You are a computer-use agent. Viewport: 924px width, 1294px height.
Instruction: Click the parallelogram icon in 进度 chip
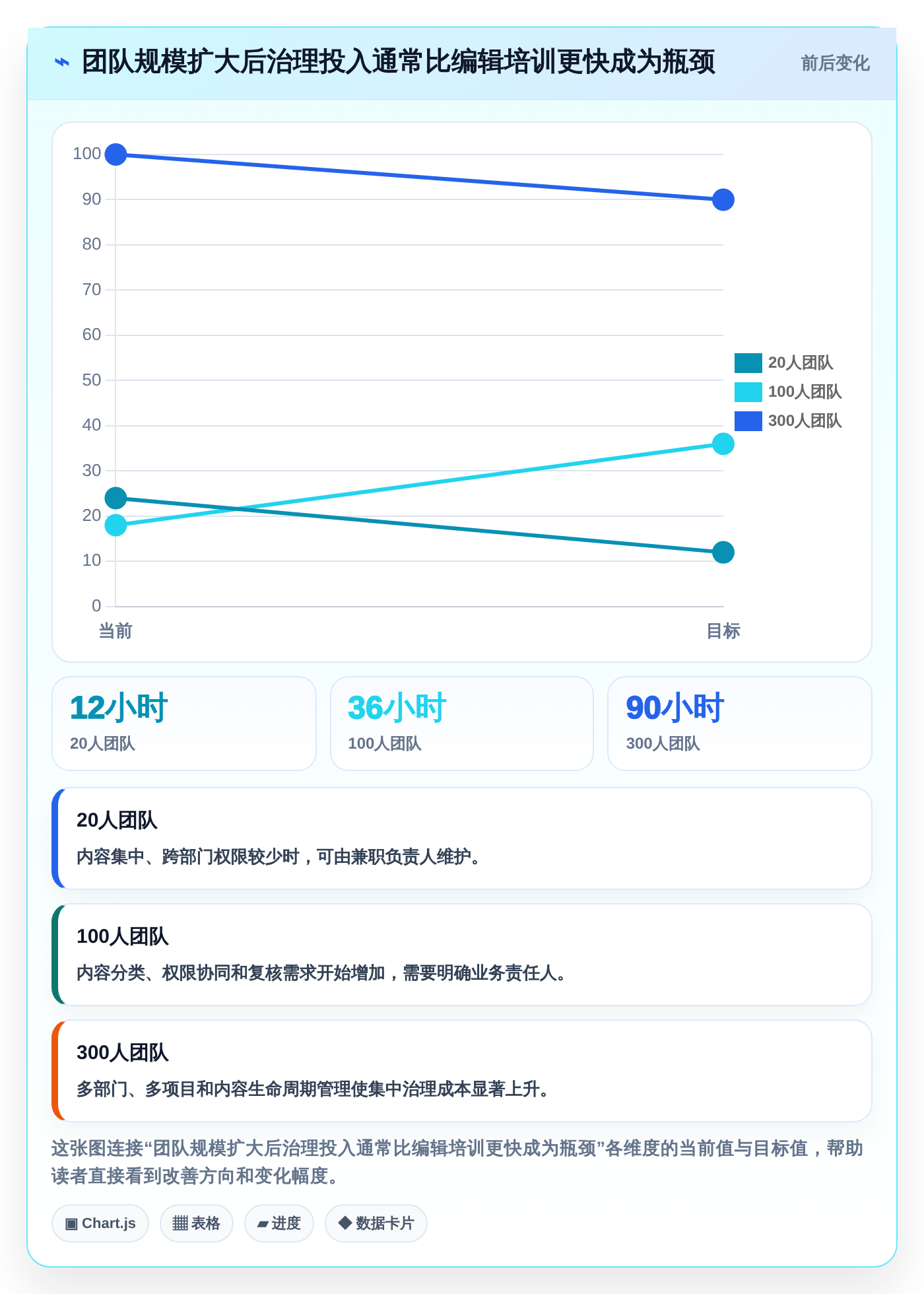263,1224
